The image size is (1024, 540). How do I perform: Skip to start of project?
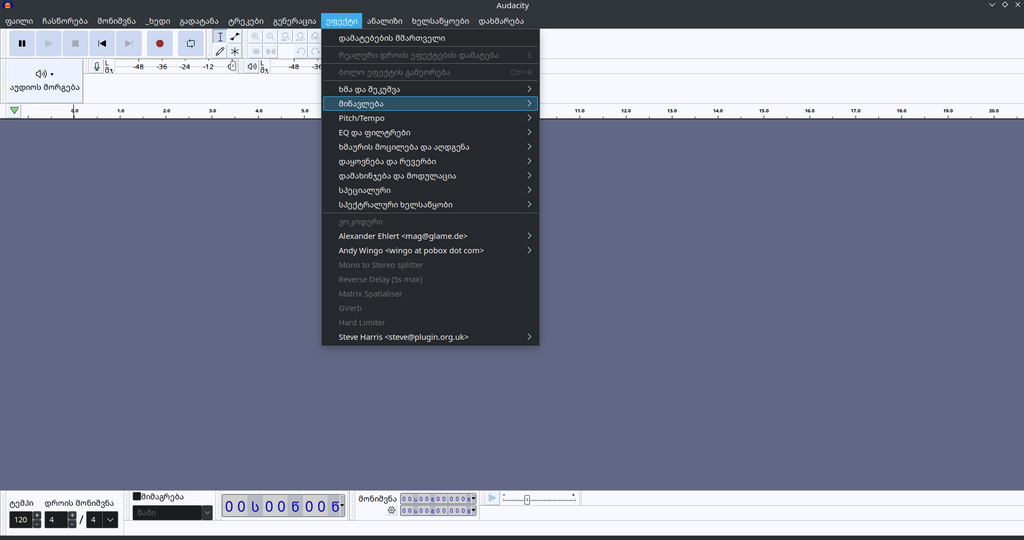coord(102,43)
